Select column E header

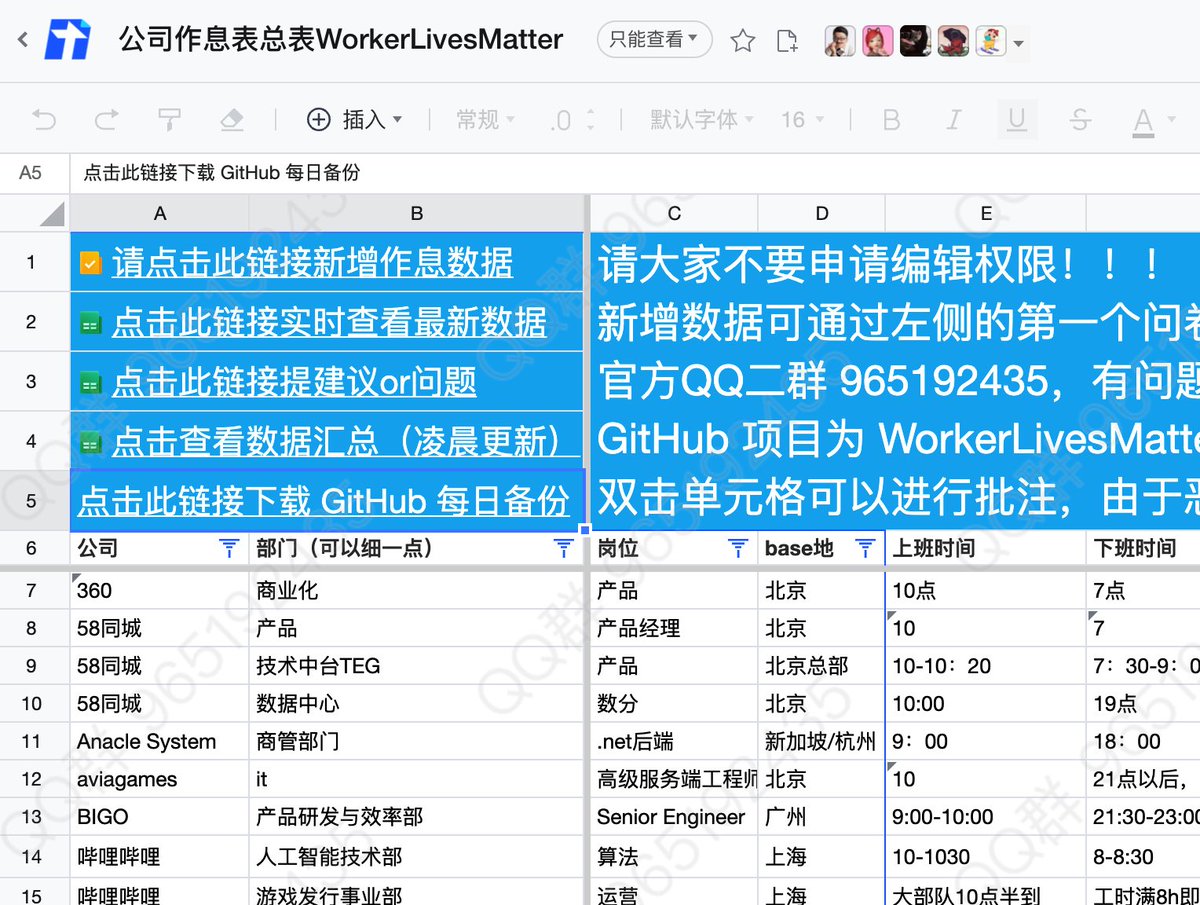(986, 213)
